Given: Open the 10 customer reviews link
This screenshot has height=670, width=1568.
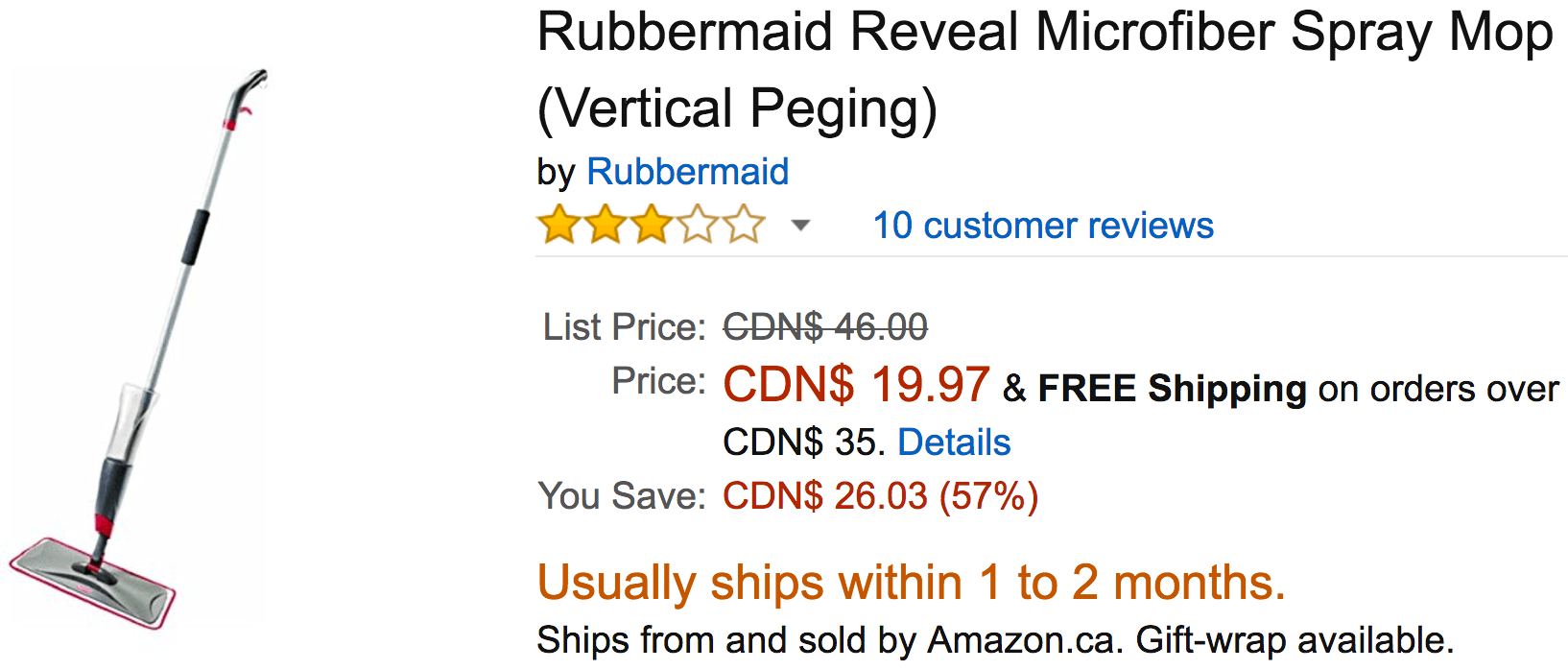Looking at the screenshot, I should 1043,226.
